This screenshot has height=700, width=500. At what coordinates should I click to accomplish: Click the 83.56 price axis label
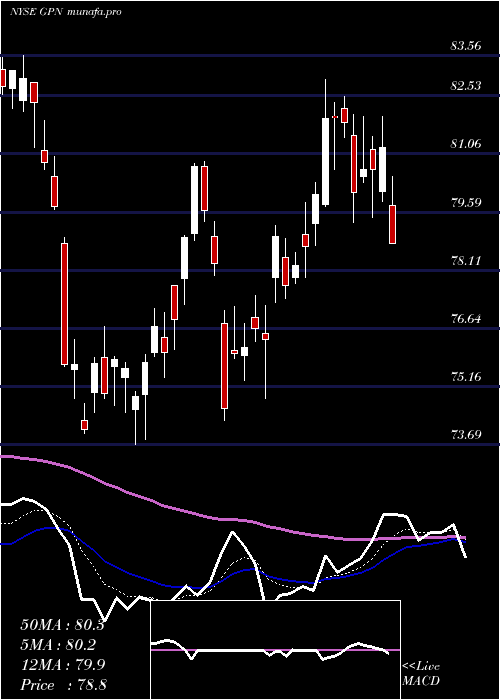click(466, 46)
